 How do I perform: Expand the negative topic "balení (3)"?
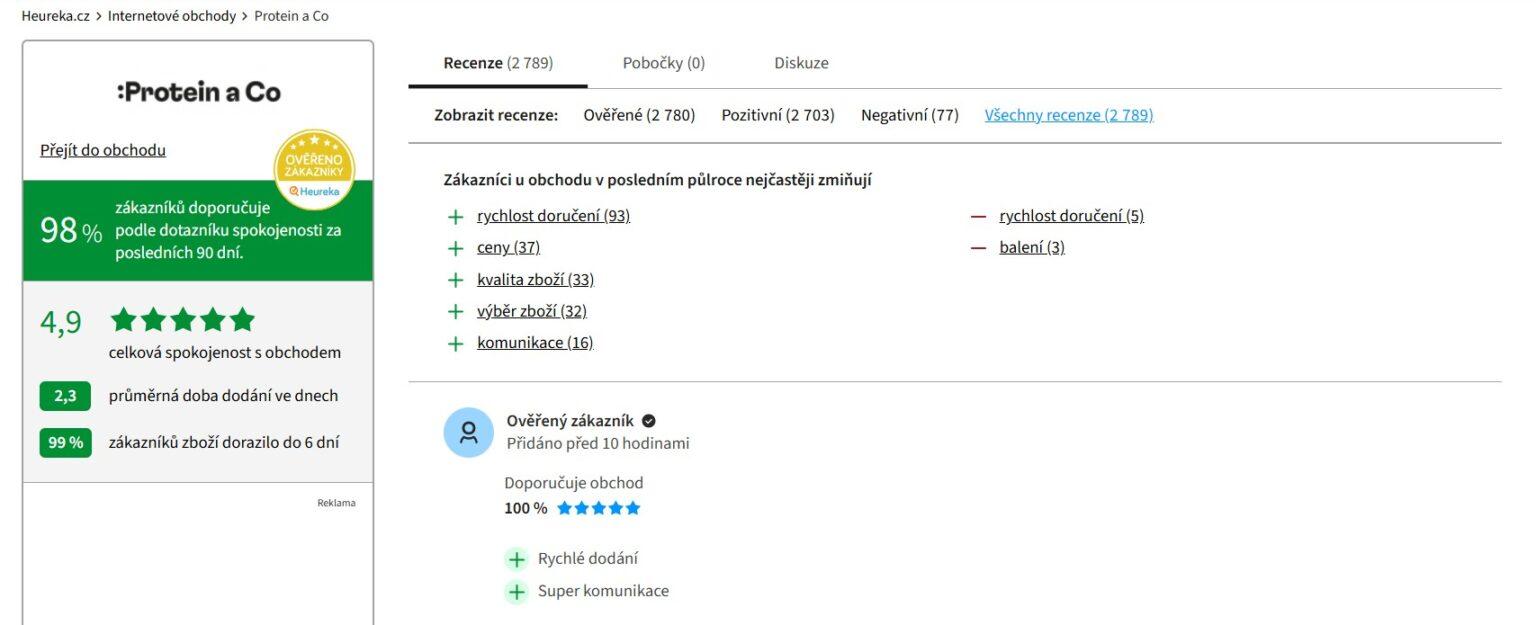(1030, 247)
